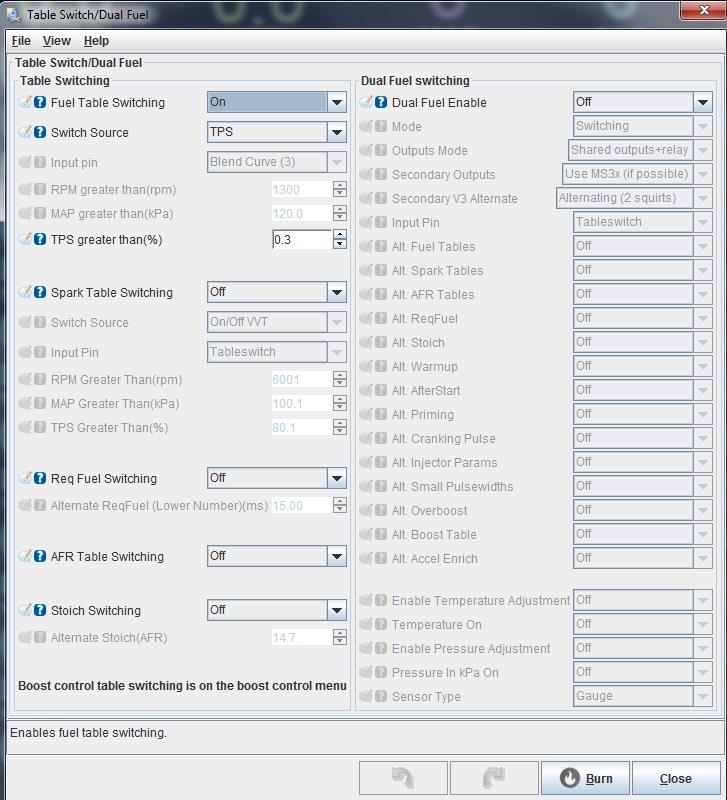Click the greyed help icon beside RPM greater than(rpm)
The height and width of the screenshot is (800, 727).
click(x=40, y=189)
